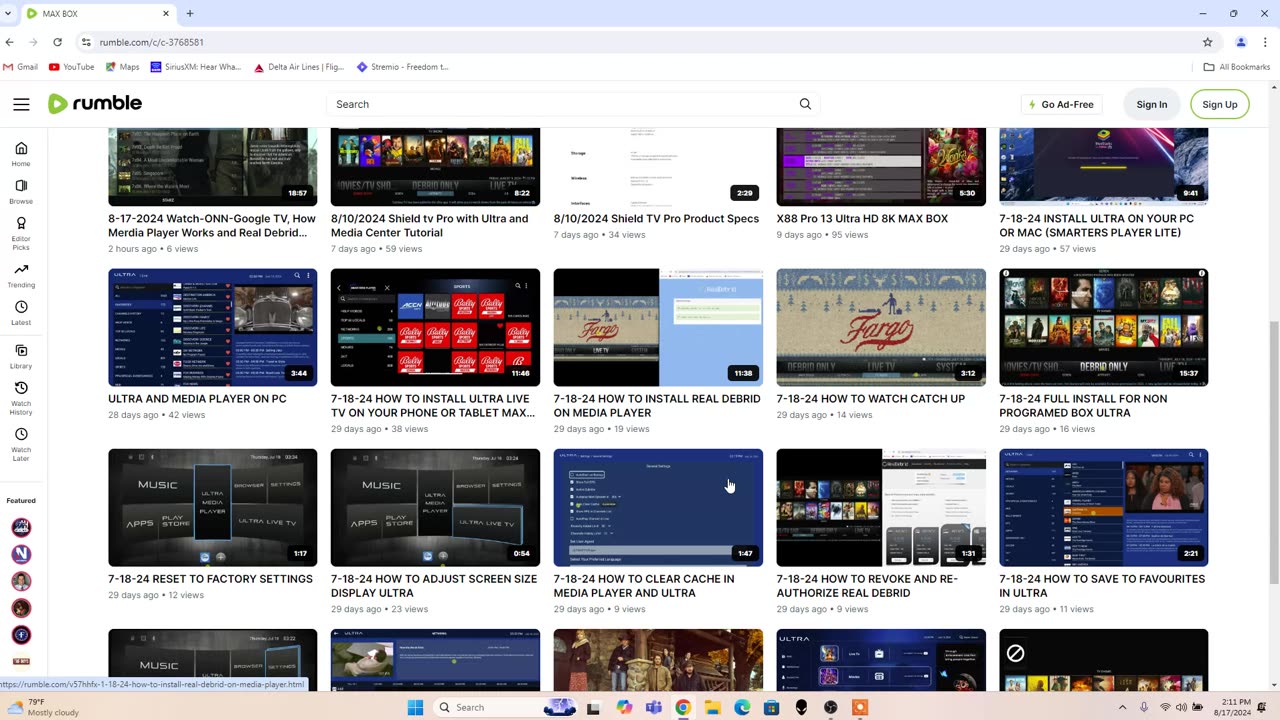Open Microsoft Edge from the taskbar

(x=742, y=707)
